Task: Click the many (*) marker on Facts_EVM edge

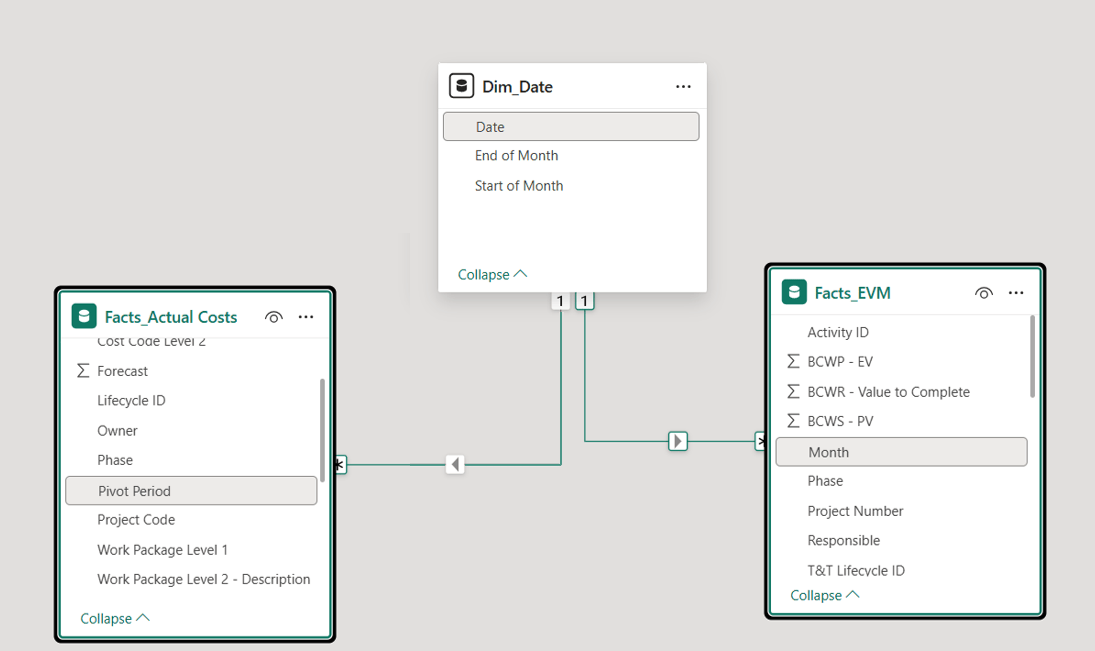Action: tap(760, 441)
